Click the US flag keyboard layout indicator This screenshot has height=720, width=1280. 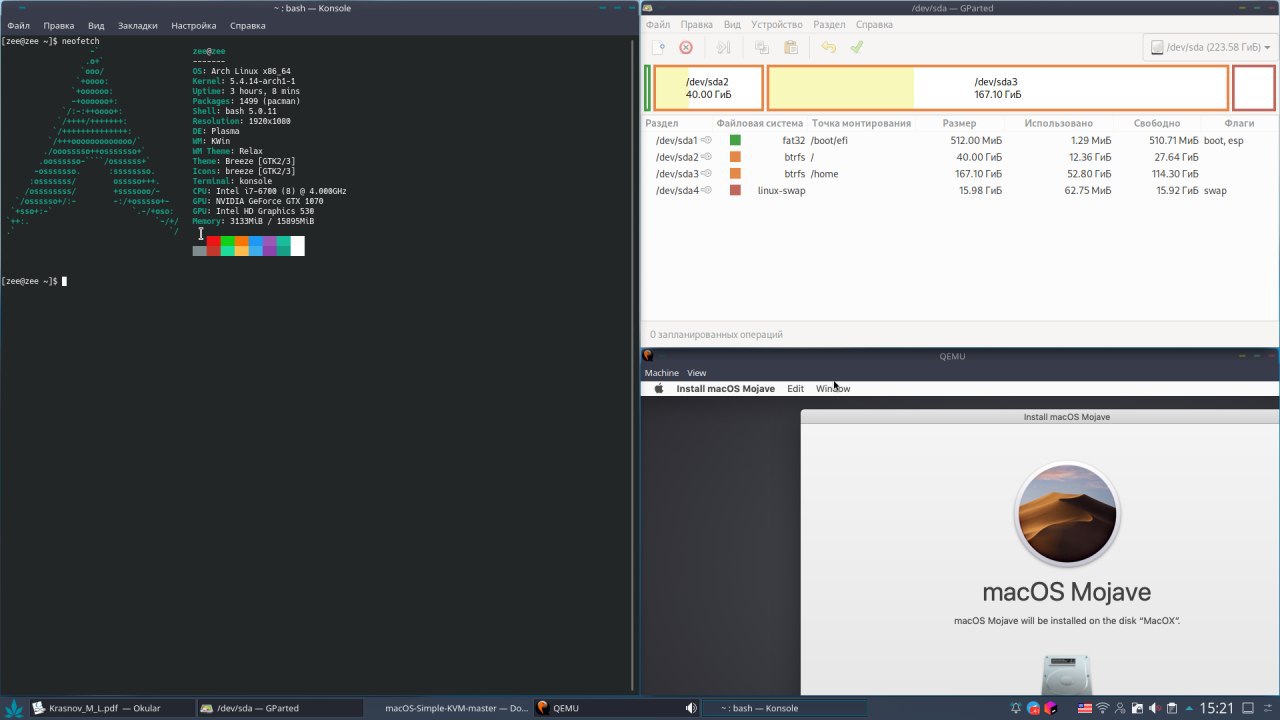point(1084,708)
